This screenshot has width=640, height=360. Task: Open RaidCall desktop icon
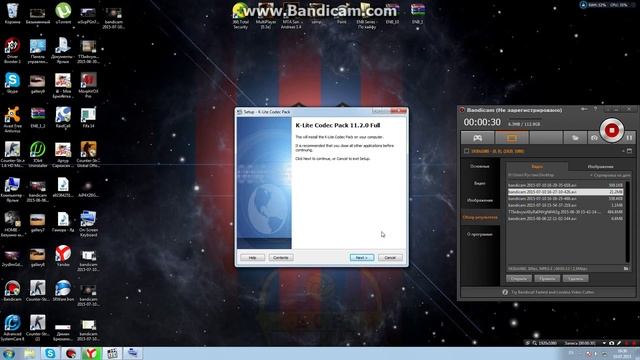click(63, 118)
